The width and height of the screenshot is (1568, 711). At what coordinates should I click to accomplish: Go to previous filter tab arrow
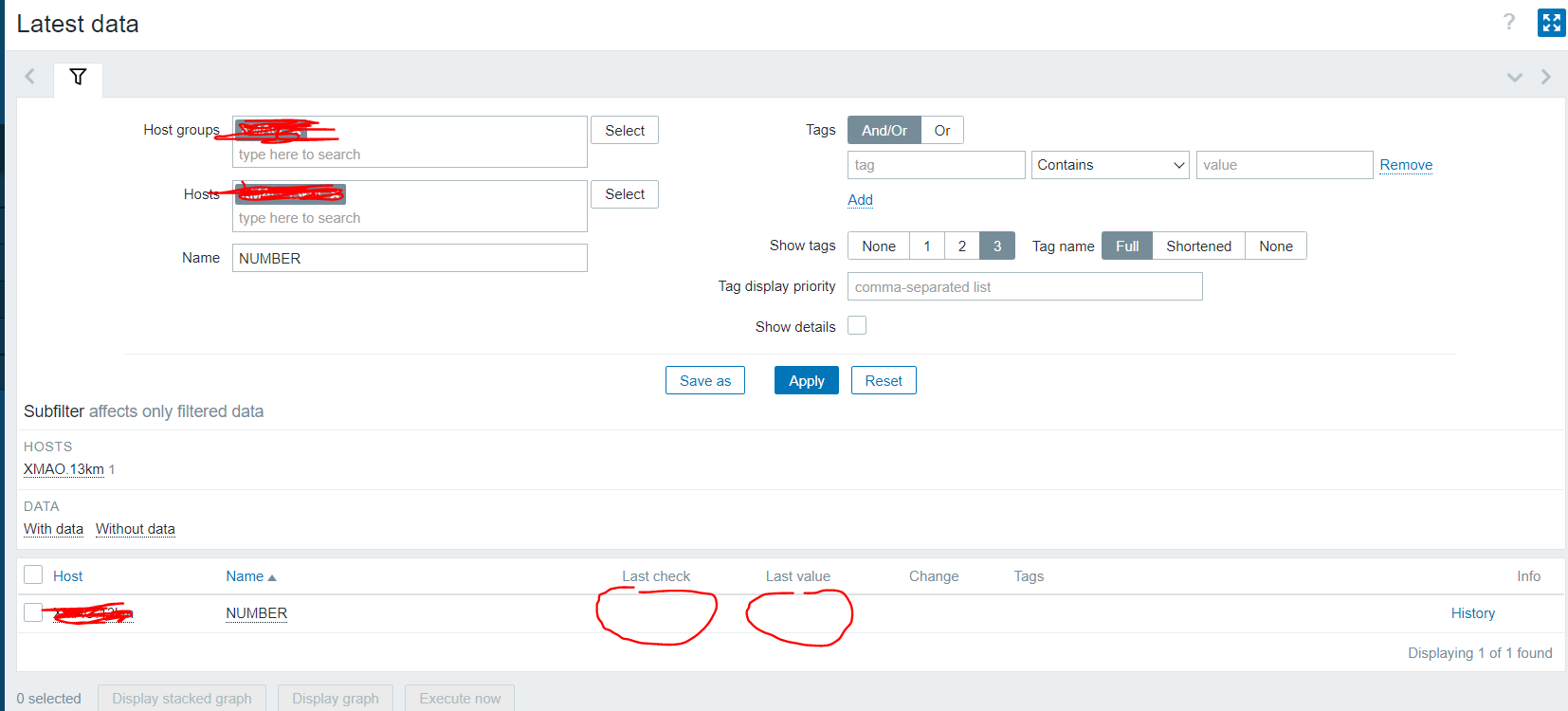(x=29, y=77)
